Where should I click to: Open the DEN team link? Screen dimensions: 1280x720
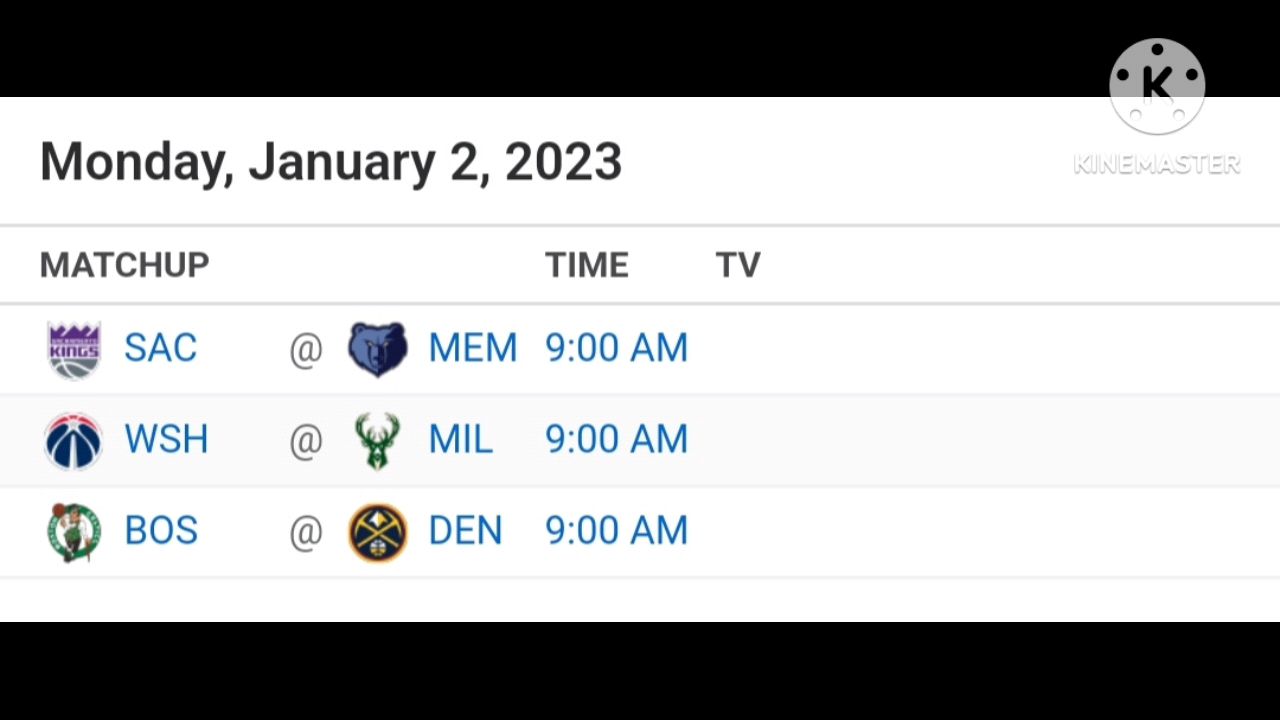click(465, 530)
